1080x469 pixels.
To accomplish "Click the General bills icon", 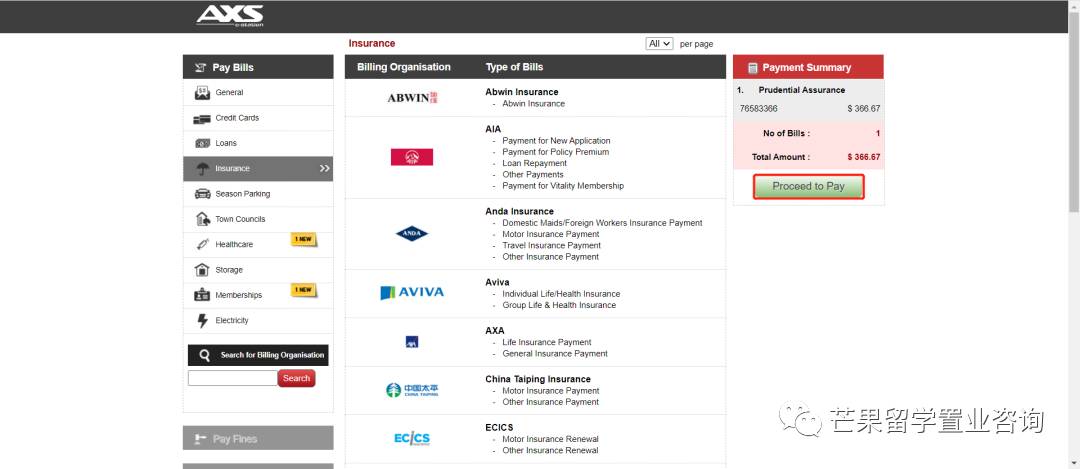I will [202, 93].
